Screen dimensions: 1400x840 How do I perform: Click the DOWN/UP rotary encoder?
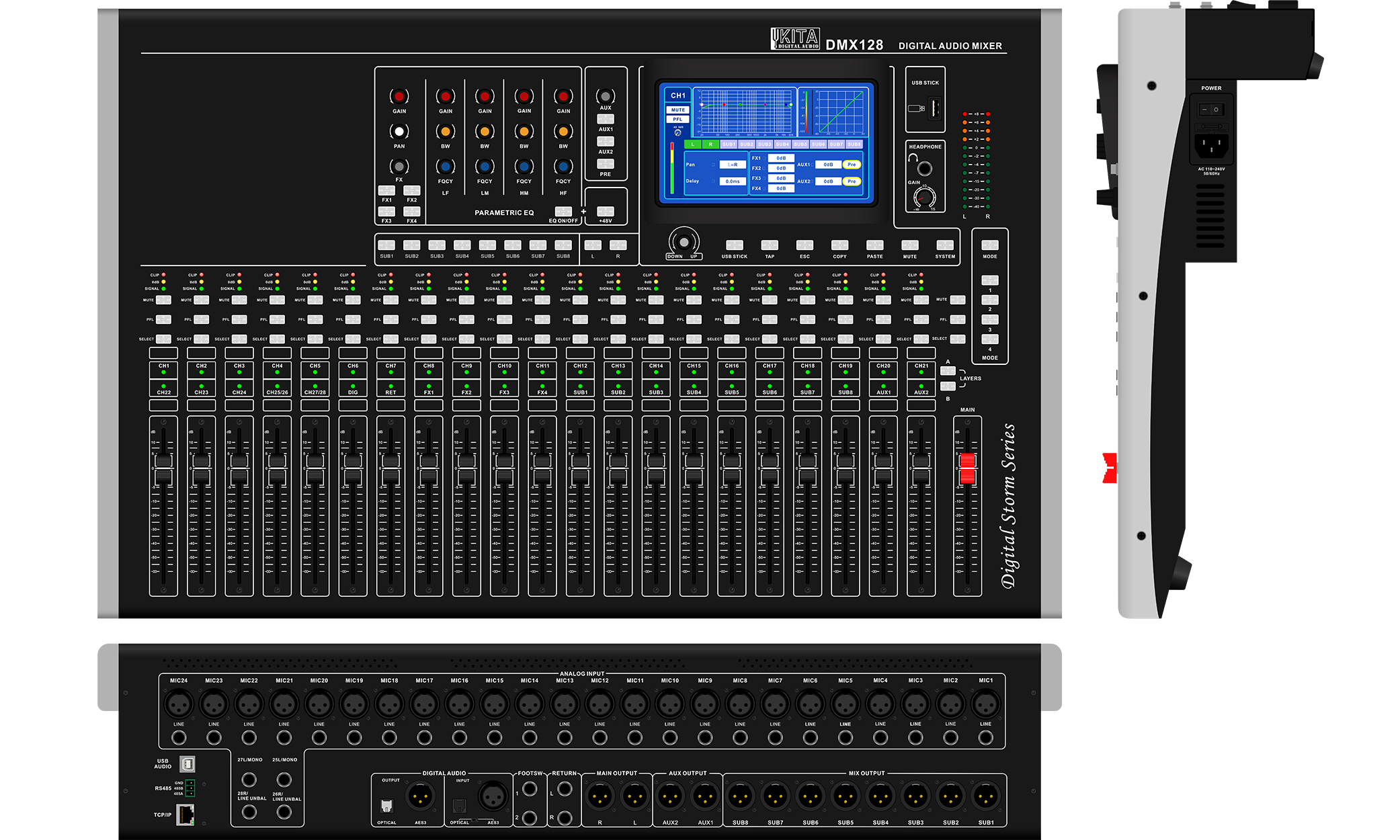click(x=684, y=241)
